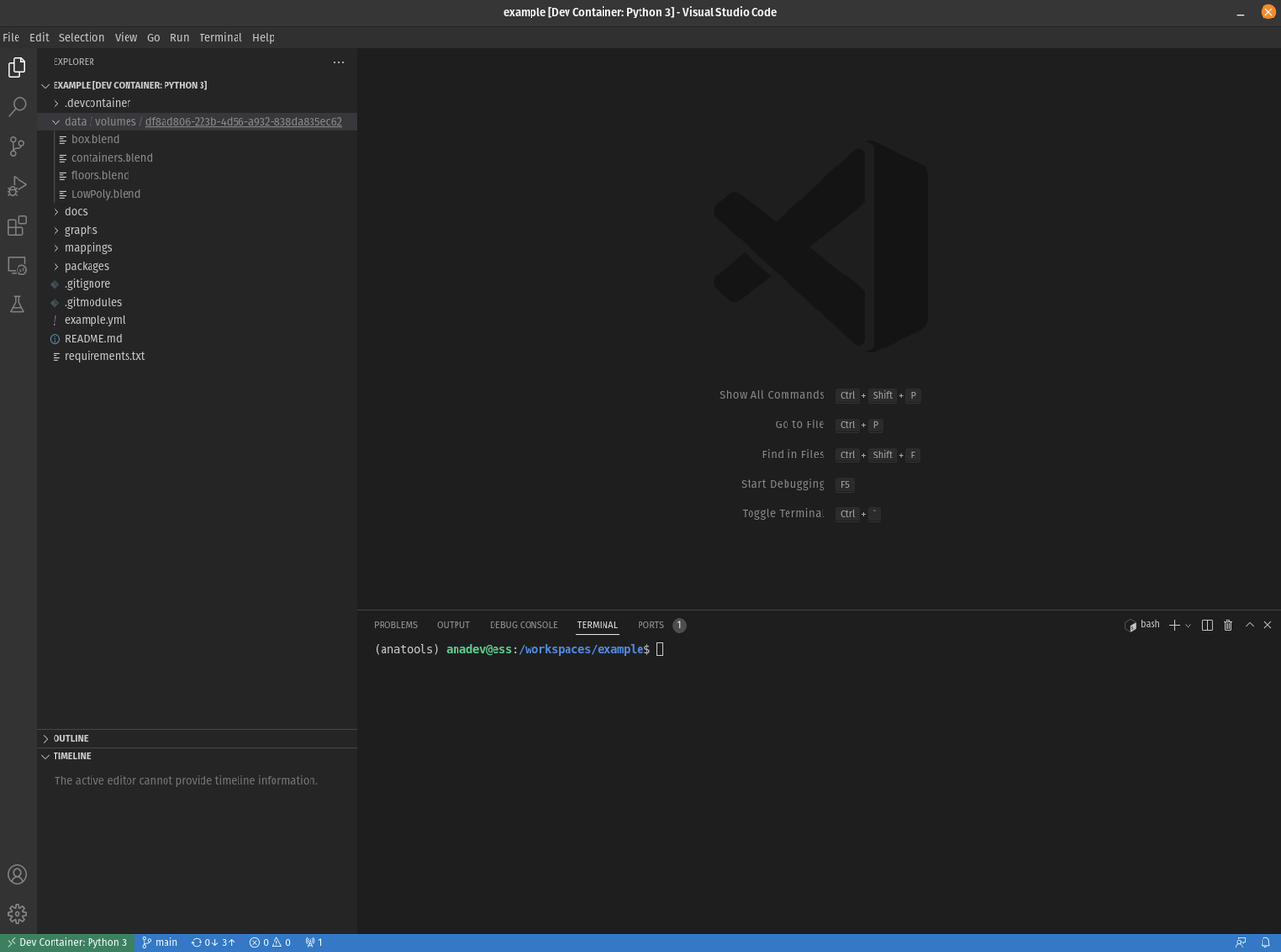Split the terminal panel
This screenshot has width=1281, height=952.
pos(1207,625)
